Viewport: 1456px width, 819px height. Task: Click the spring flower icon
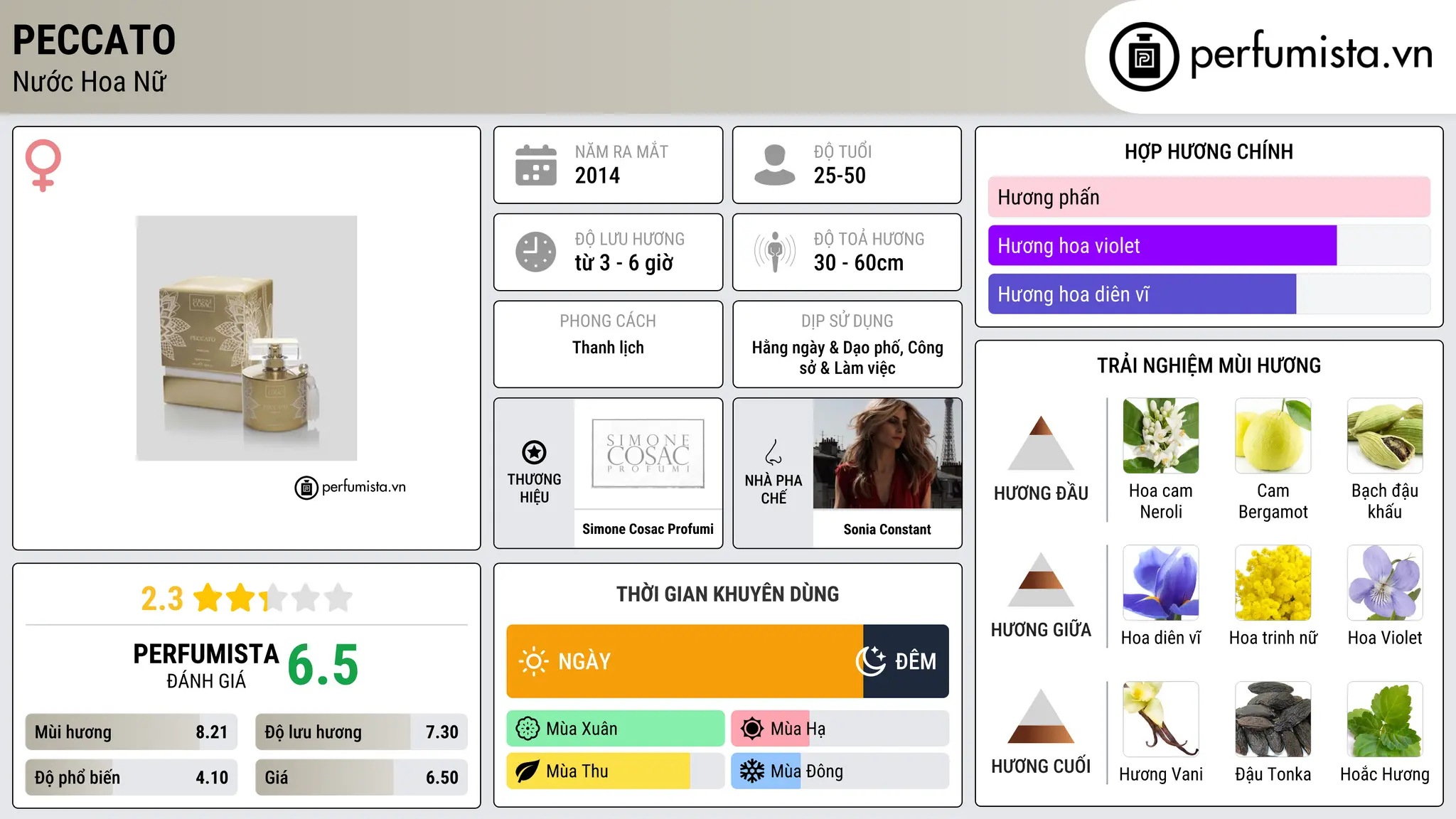[528, 729]
